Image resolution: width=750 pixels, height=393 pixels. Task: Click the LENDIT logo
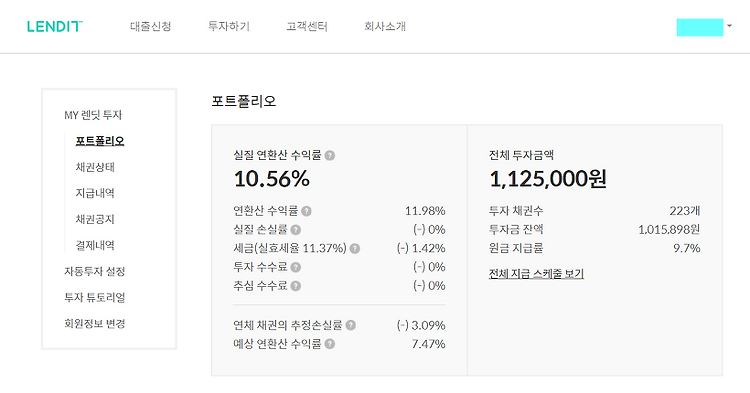click(x=55, y=26)
